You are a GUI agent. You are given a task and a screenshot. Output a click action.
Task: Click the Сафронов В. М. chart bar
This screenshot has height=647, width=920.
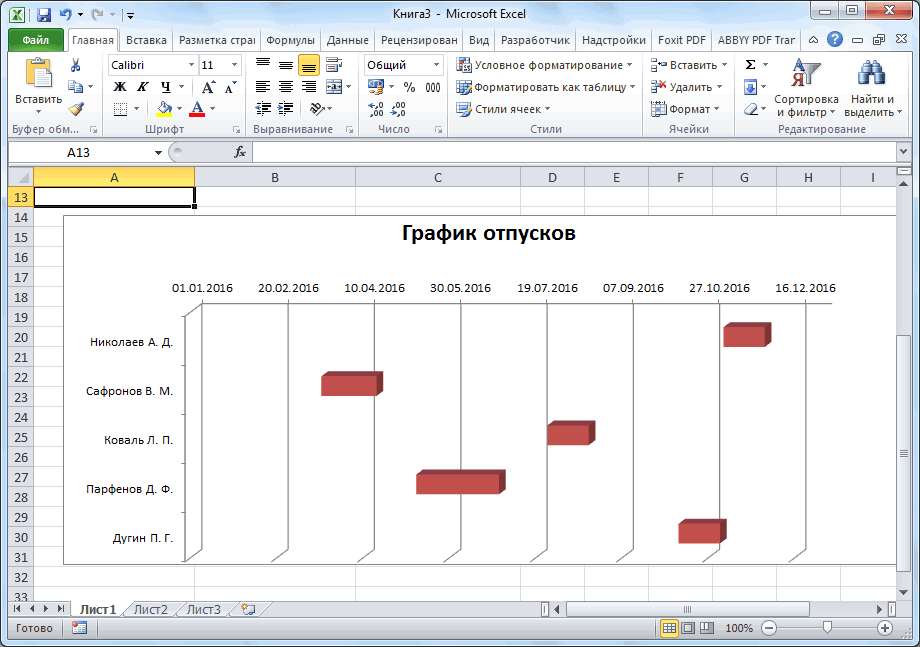point(350,385)
